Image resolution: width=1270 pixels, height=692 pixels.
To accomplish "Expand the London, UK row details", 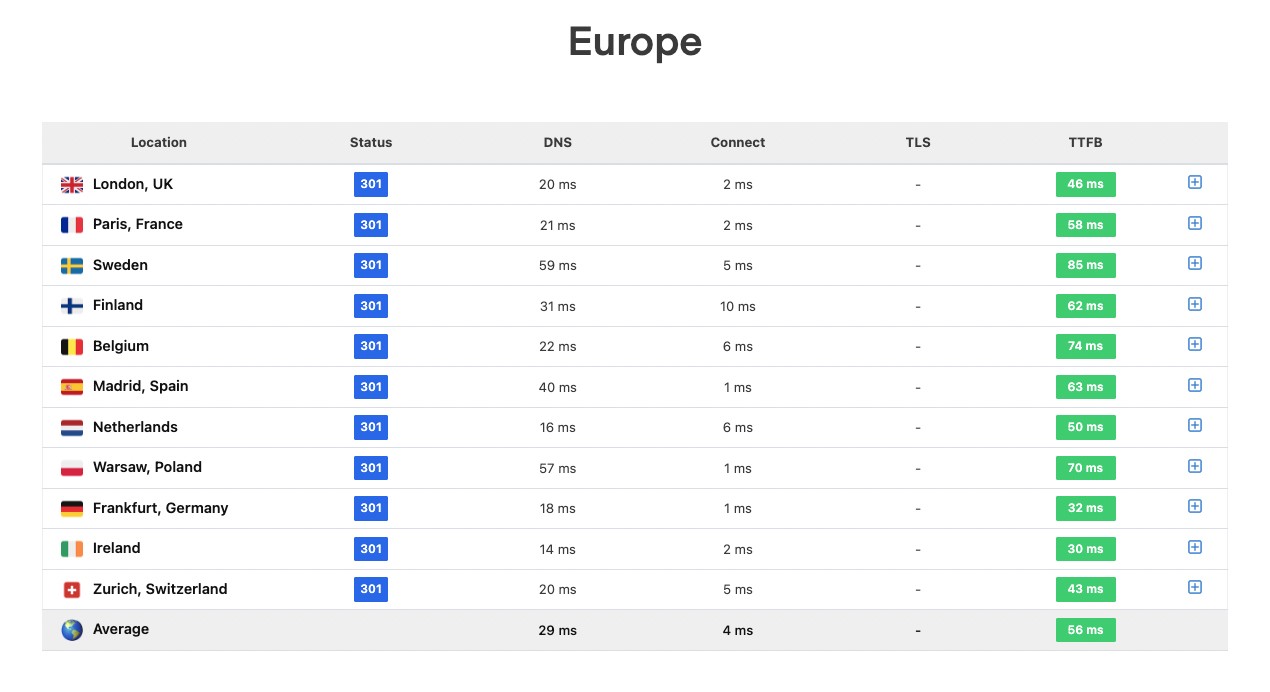I will (x=1194, y=182).
